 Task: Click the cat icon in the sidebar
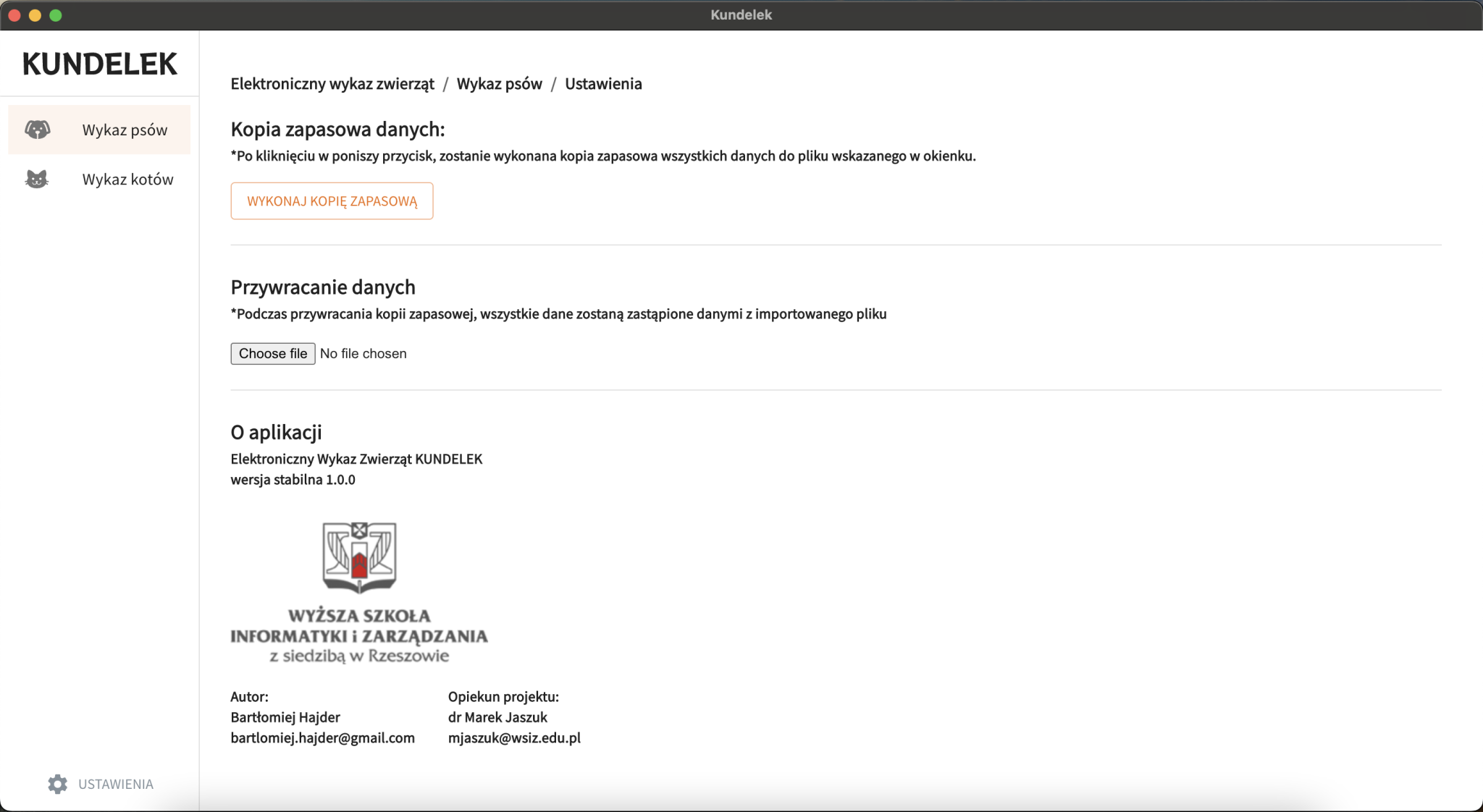pos(37,179)
